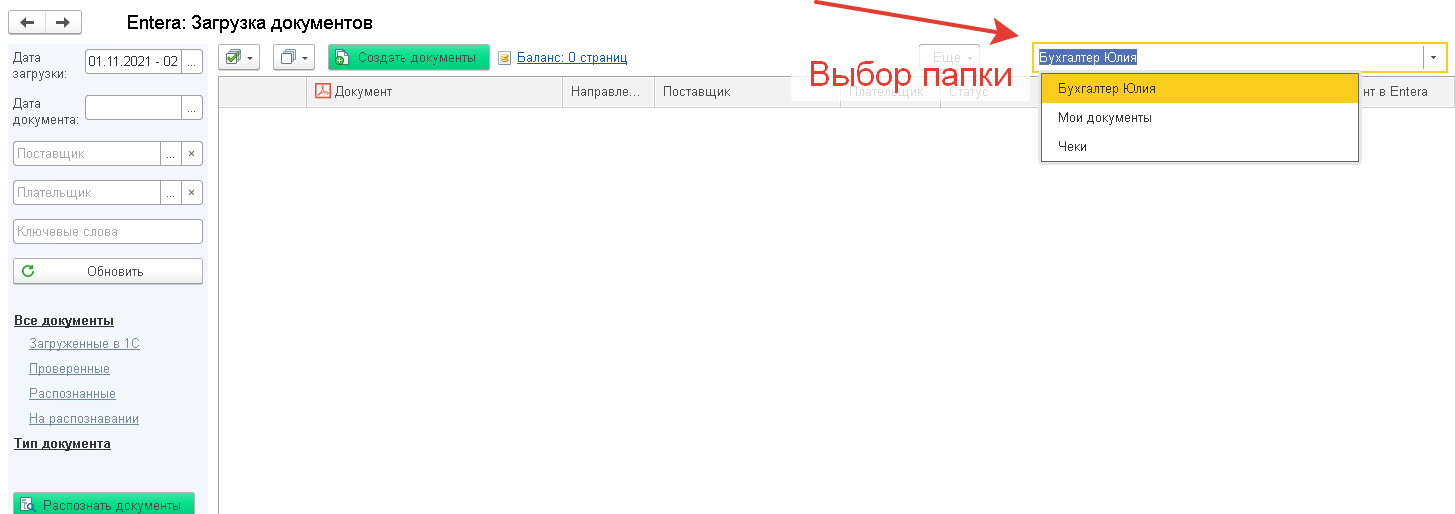Image resolution: width=1455 pixels, height=514 pixels.
Task: Filter by Проверенные documents
Action: click(x=69, y=369)
